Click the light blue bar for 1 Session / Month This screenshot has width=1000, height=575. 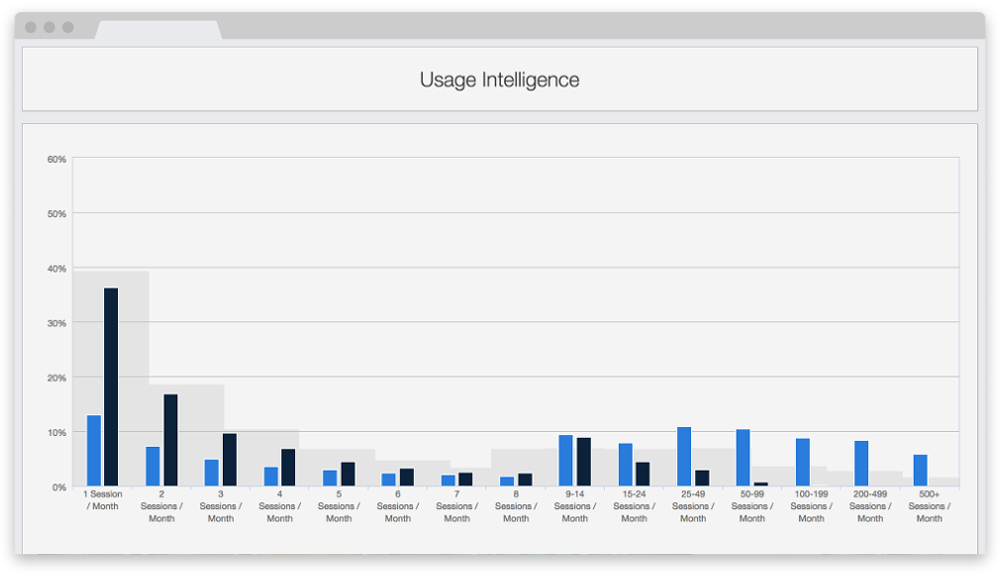click(94, 451)
